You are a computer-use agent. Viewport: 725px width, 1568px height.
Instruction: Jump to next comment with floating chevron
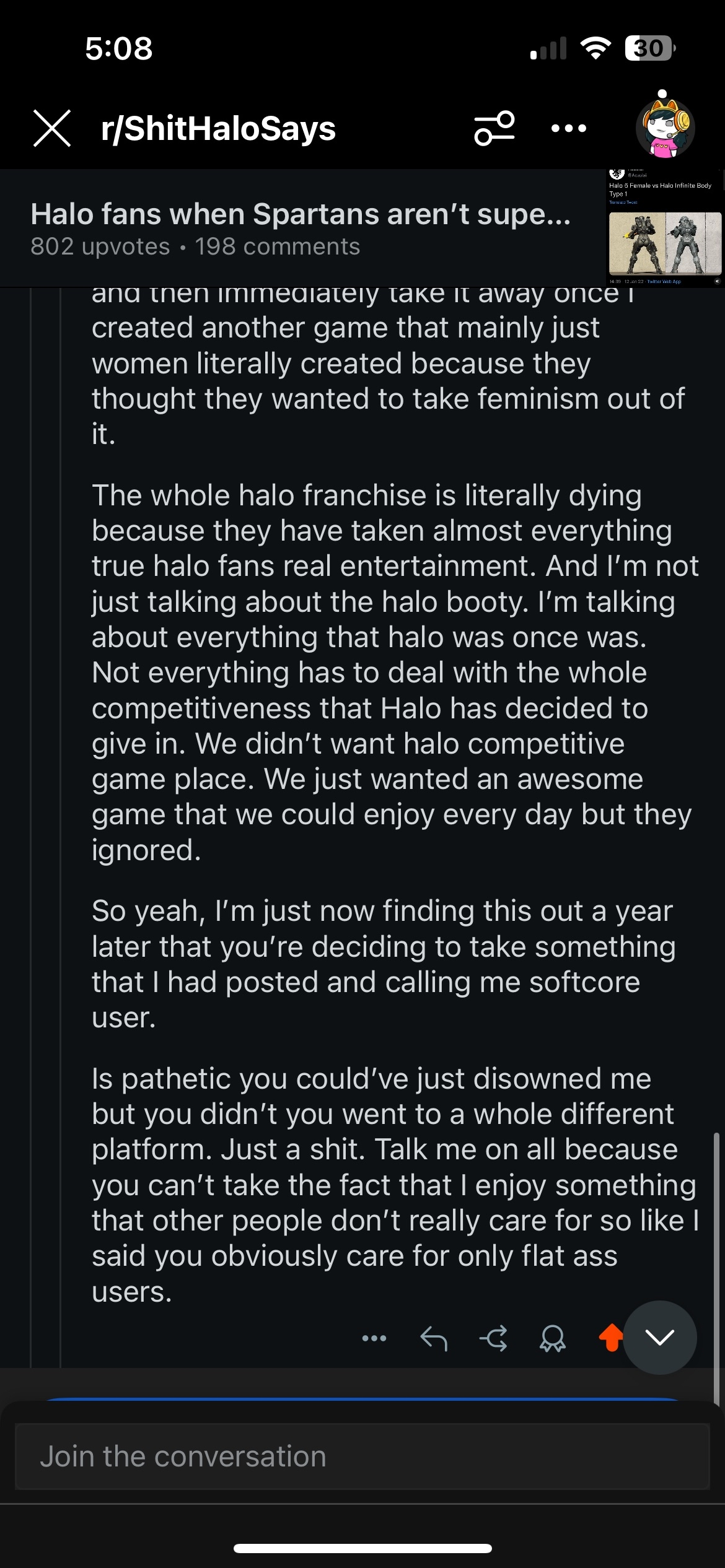[660, 1338]
